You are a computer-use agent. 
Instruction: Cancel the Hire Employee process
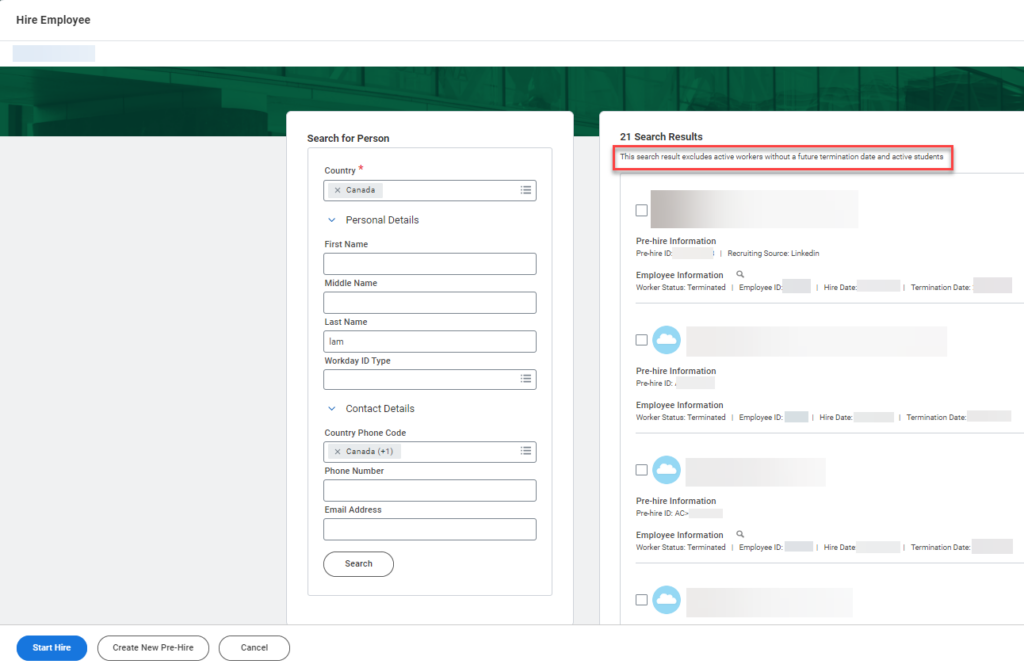pos(254,647)
